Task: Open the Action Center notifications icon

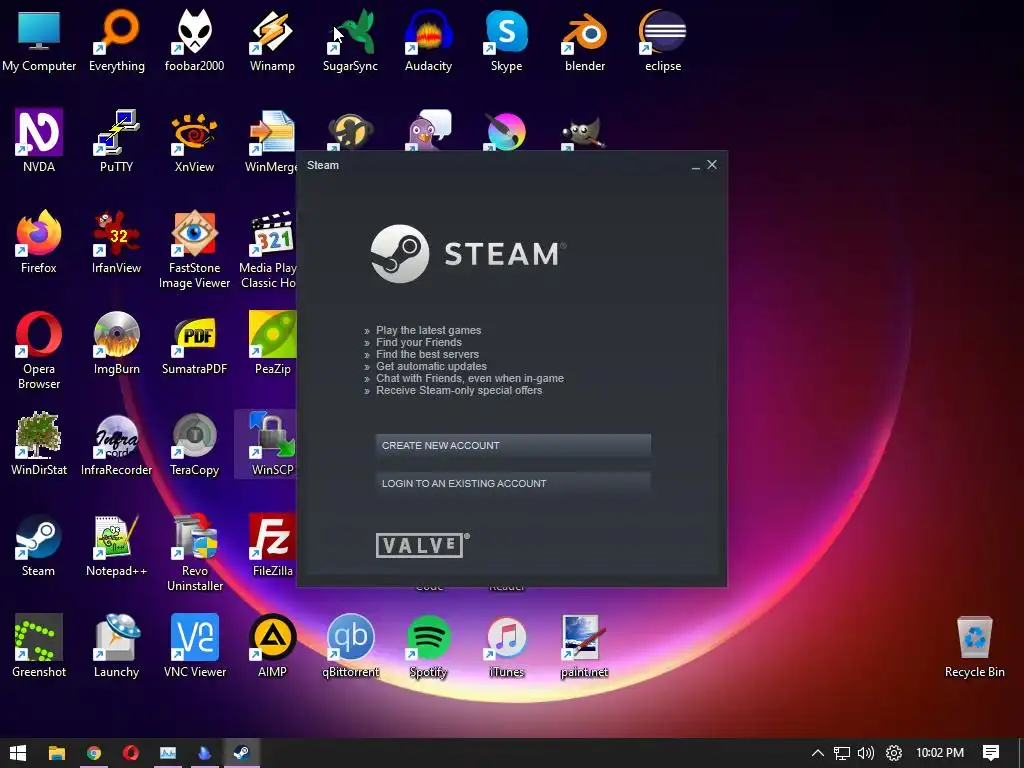Action: coord(991,753)
